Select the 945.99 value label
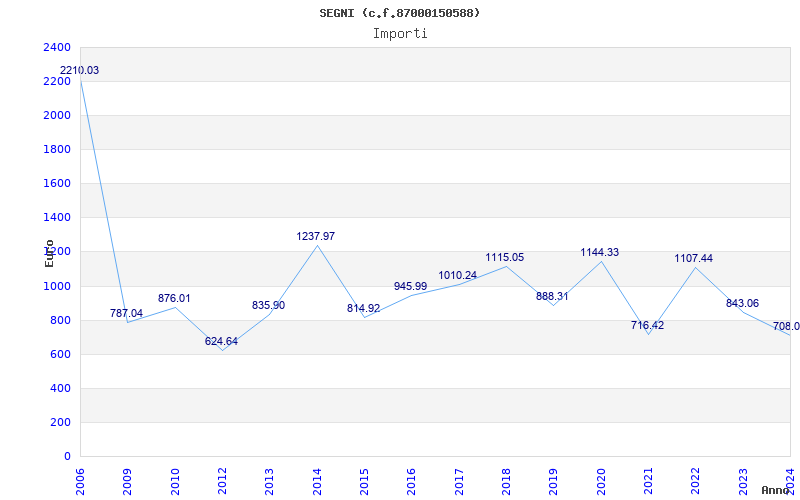800x500 pixels. (x=410, y=287)
